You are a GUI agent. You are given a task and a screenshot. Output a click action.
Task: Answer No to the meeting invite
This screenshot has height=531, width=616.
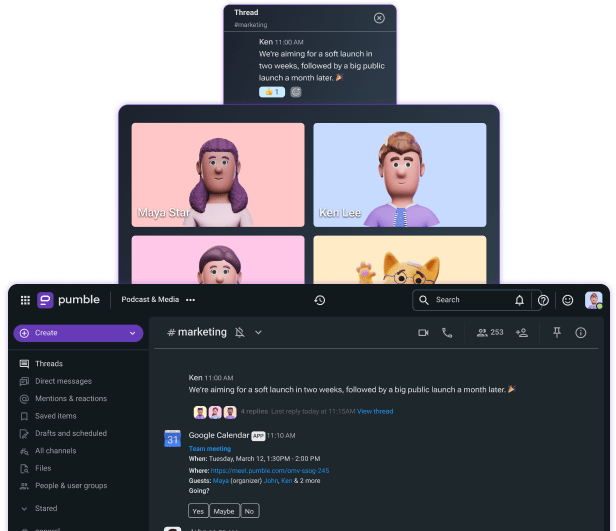click(249, 511)
